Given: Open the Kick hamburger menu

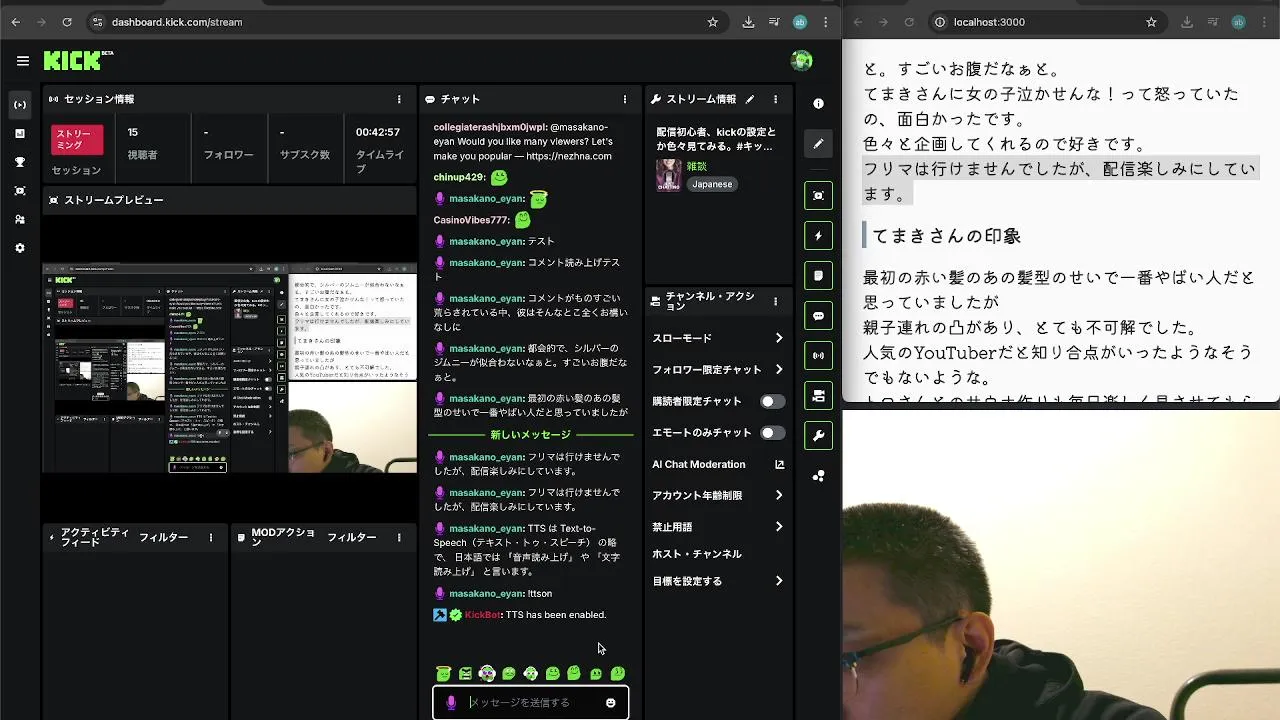Looking at the screenshot, I should click(x=22, y=61).
